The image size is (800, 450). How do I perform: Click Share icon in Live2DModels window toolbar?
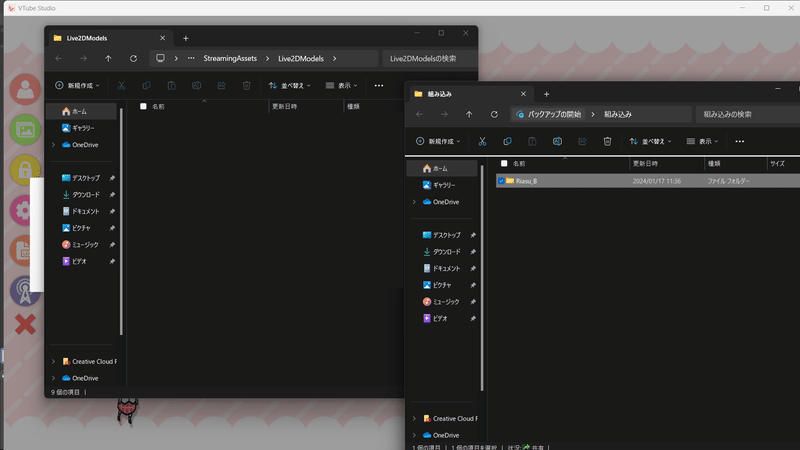[x=221, y=86]
